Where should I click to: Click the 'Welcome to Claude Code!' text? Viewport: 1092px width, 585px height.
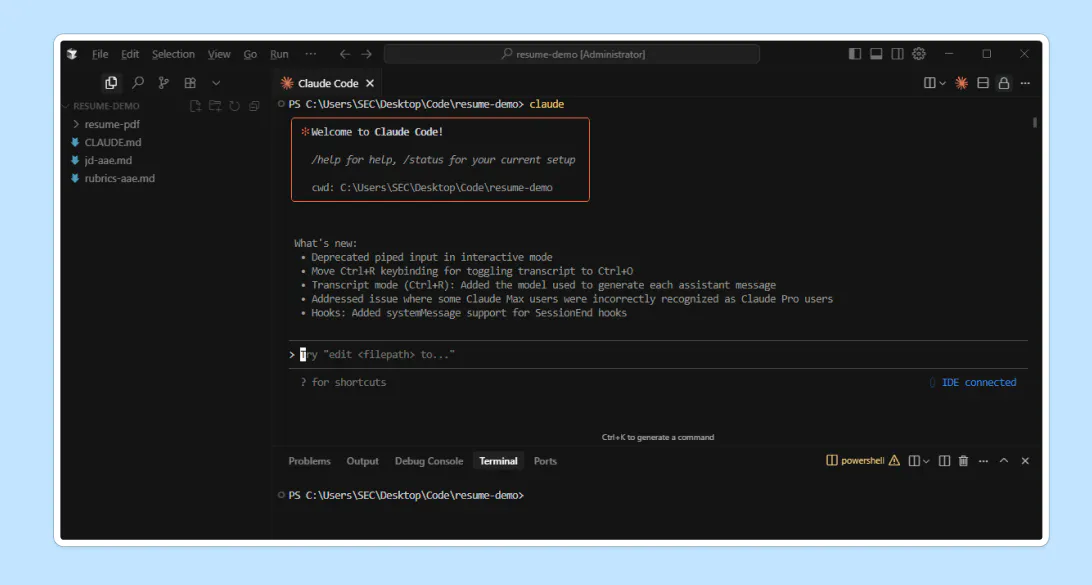pyautogui.click(x=377, y=132)
